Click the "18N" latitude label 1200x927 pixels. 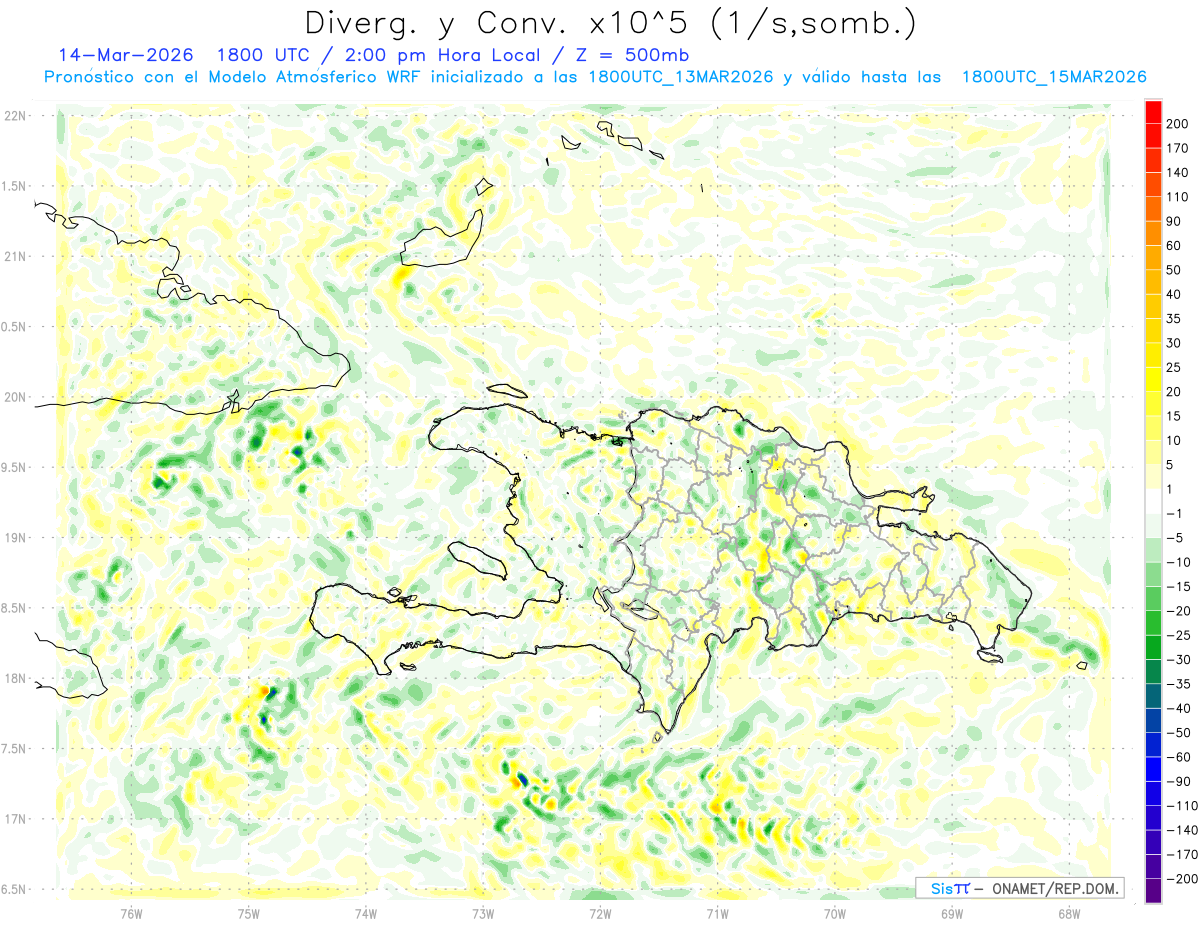(15, 678)
